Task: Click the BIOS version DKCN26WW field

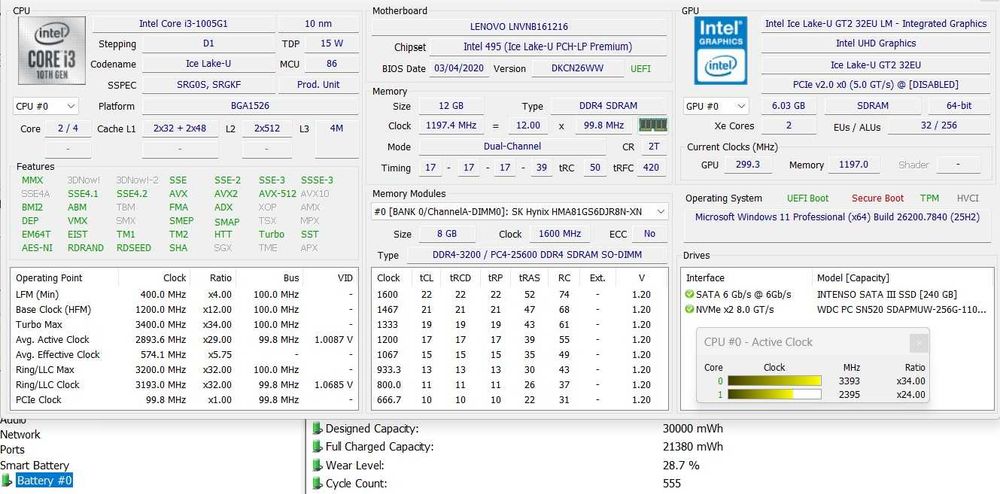Action: [x=578, y=68]
